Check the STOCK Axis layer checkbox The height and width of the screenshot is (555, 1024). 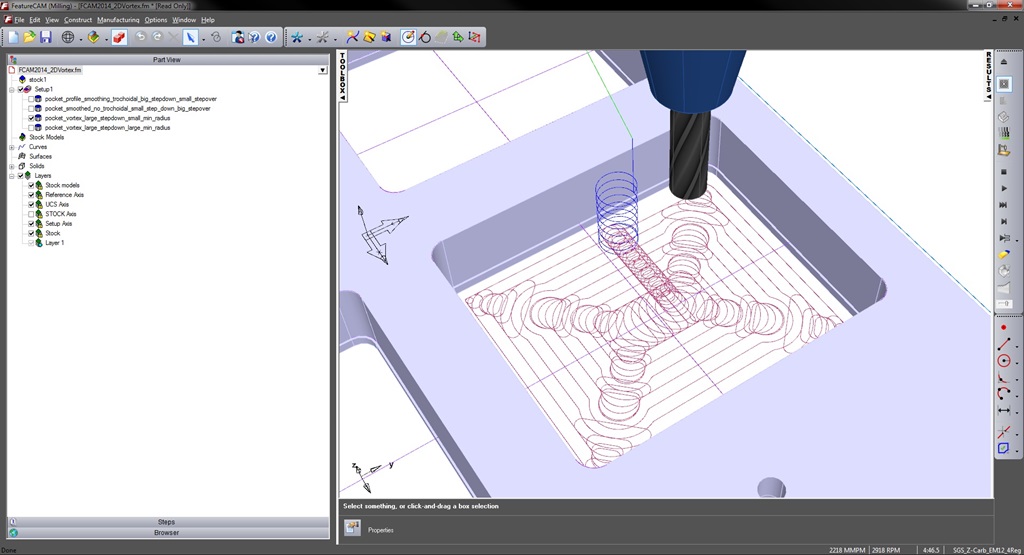click(31, 214)
